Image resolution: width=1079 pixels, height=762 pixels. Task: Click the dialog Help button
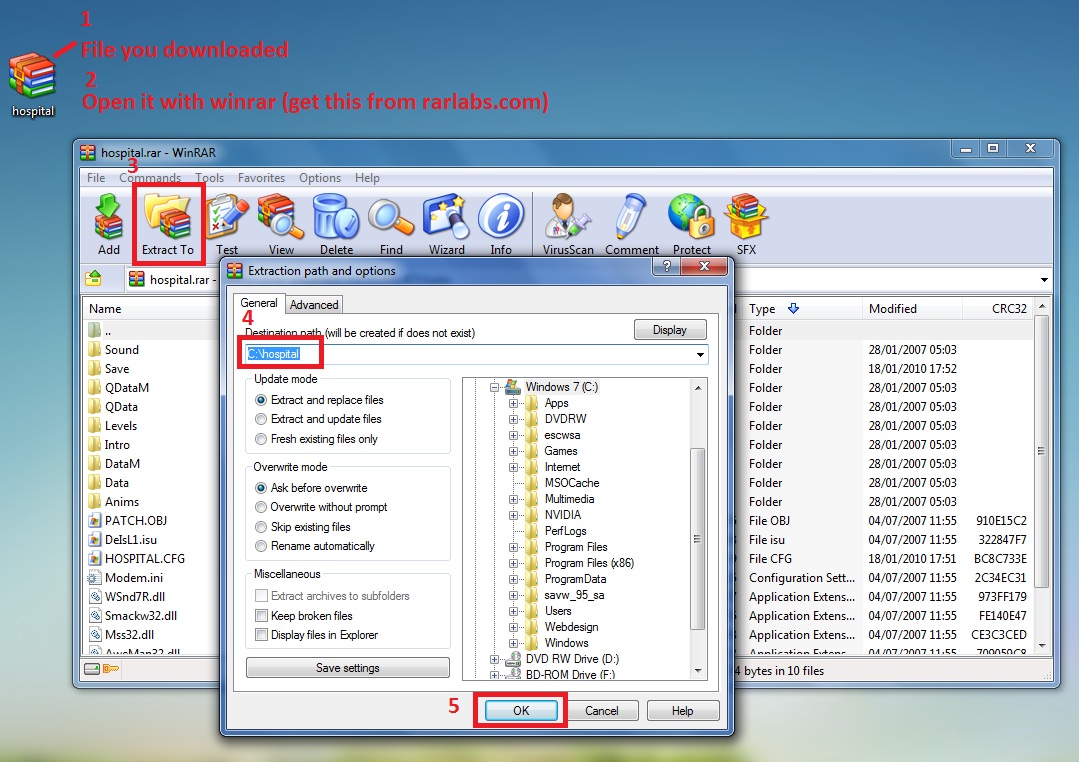[683, 710]
